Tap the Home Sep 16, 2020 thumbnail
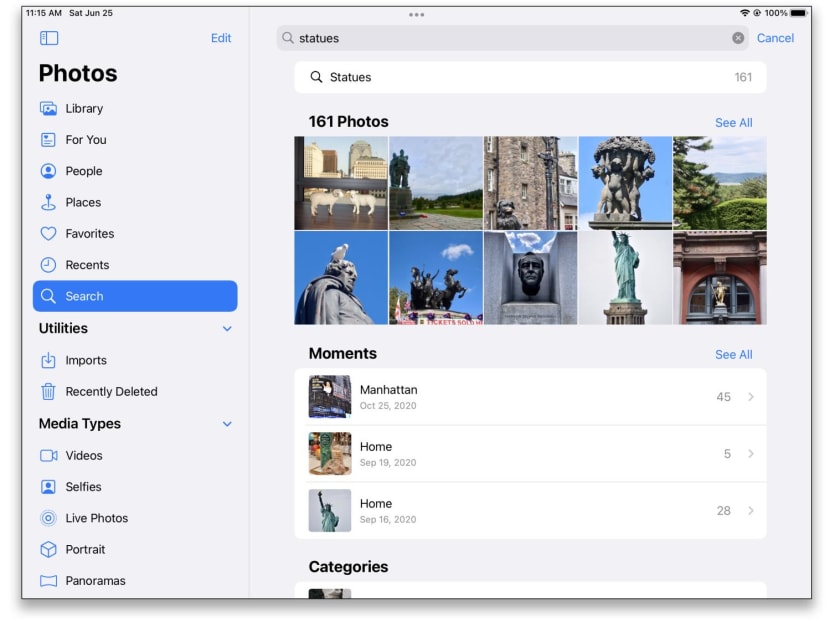The width and height of the screenshot is (830, 622). pos(330,511)
